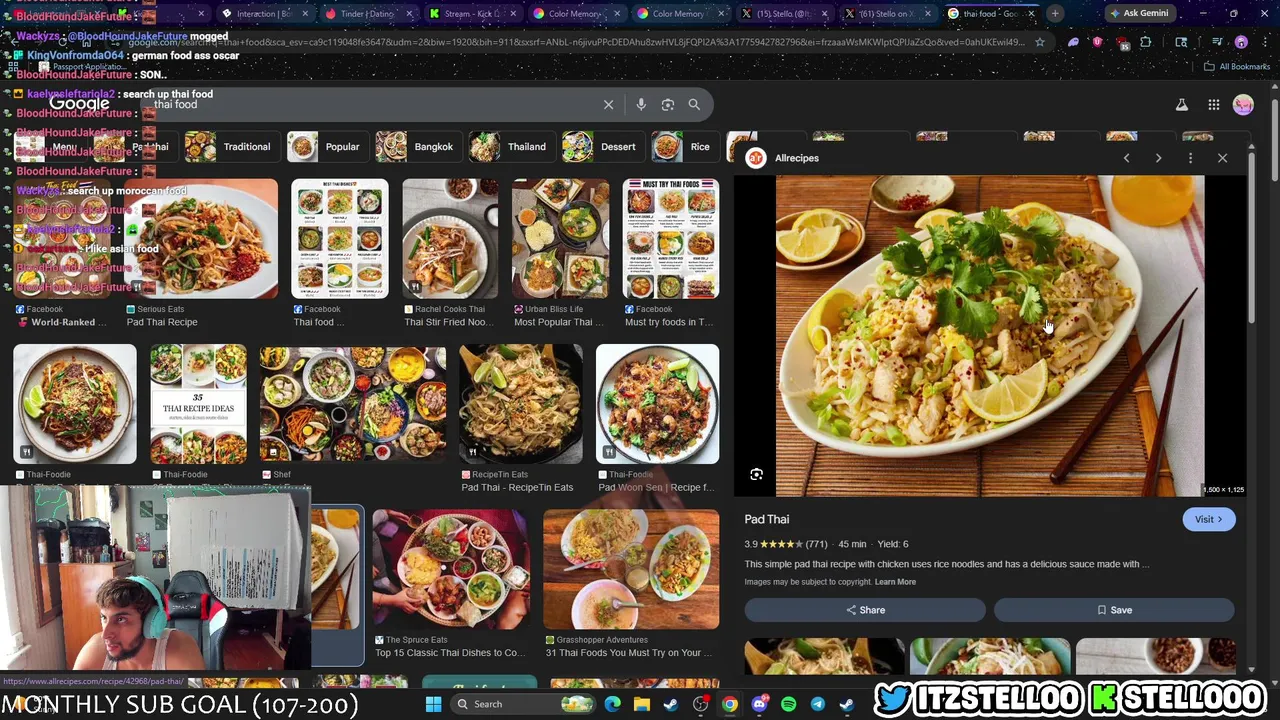Select 35 Thai Recipe Ideas image
Image resolution: width=1280 pixels, height=720 pixels.
pyautogui.click(x=198, y=404)
